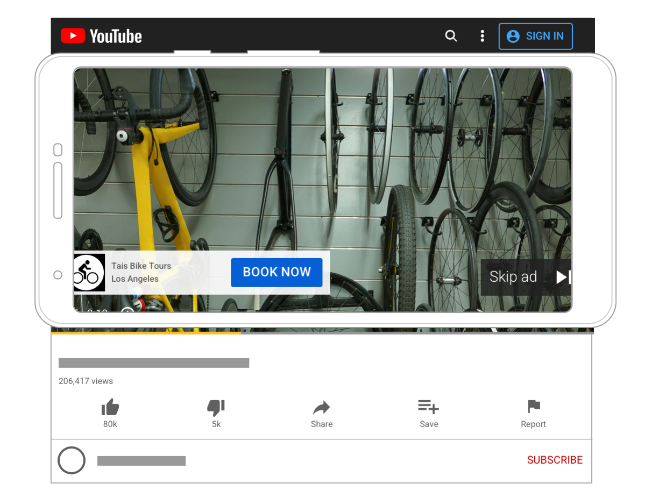Viewport: 646px width, 496px height.
Task: Click the SUBSCRIBE link
Action: click(555, 460)
